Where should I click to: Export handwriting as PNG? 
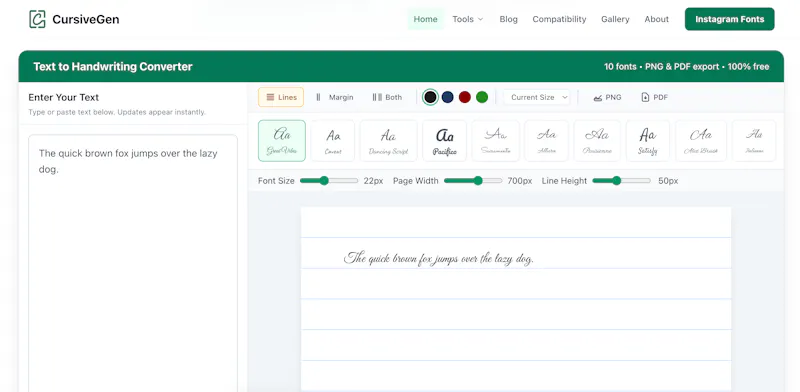[x=607, y=97]
